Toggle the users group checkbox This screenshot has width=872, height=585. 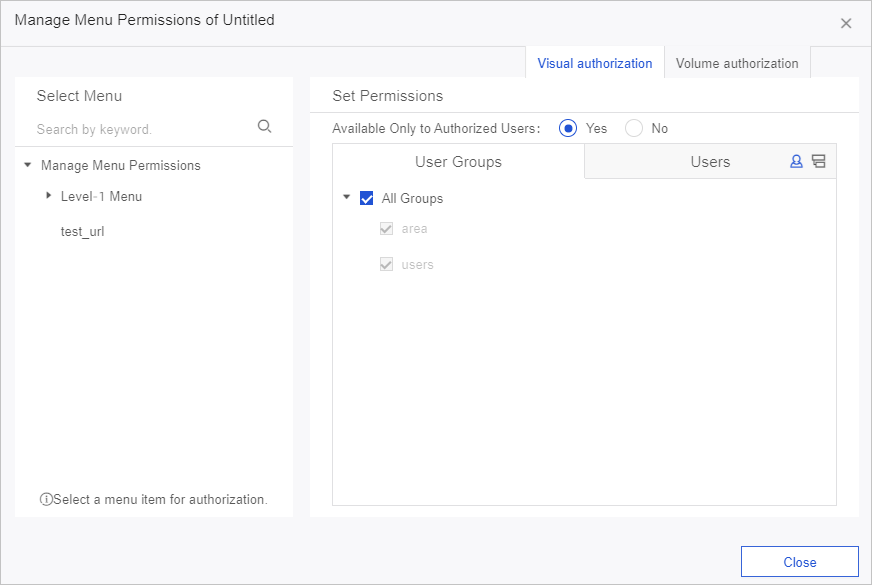(386, 264)
